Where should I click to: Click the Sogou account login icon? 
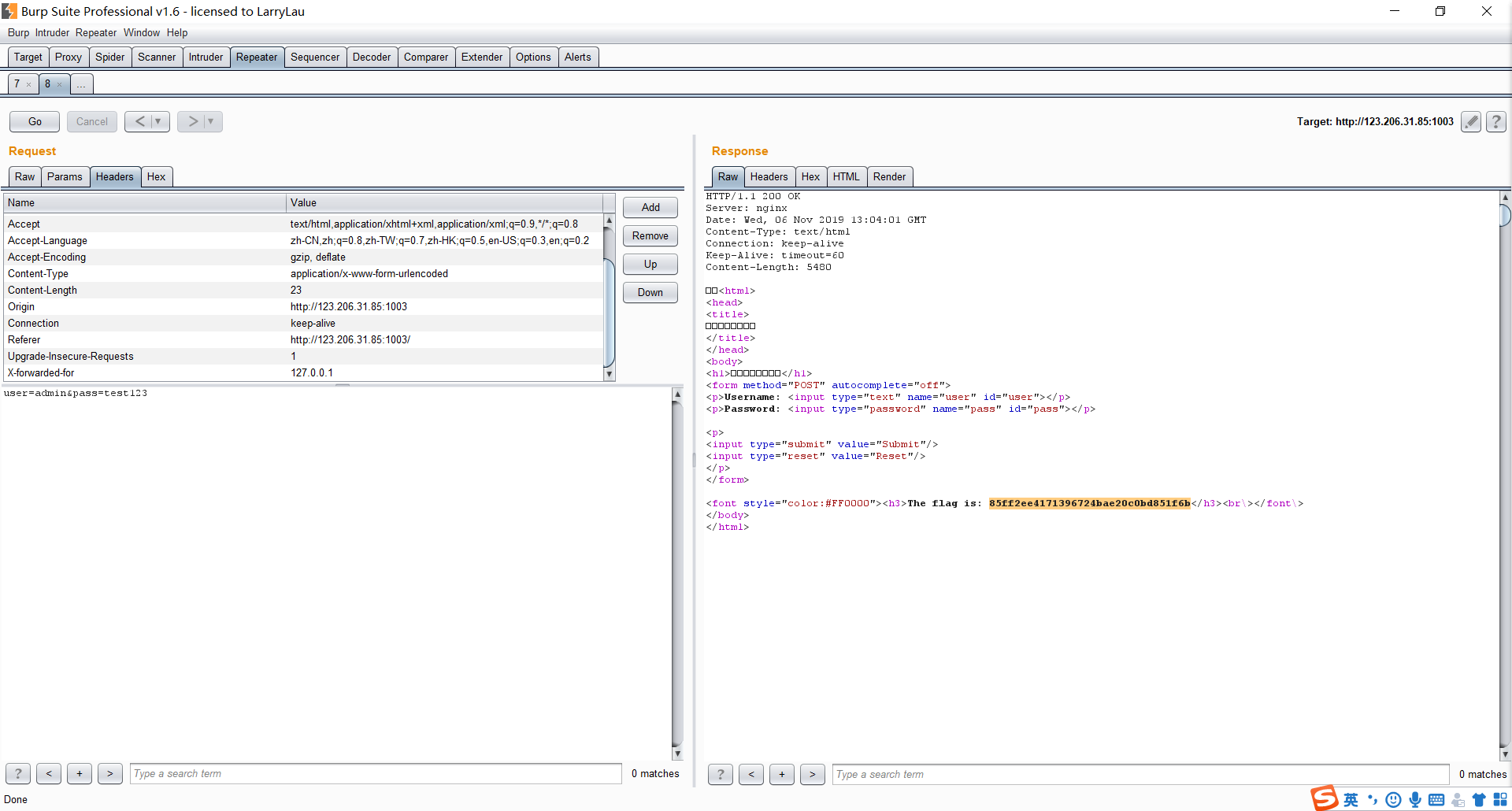coord(1458,800)
